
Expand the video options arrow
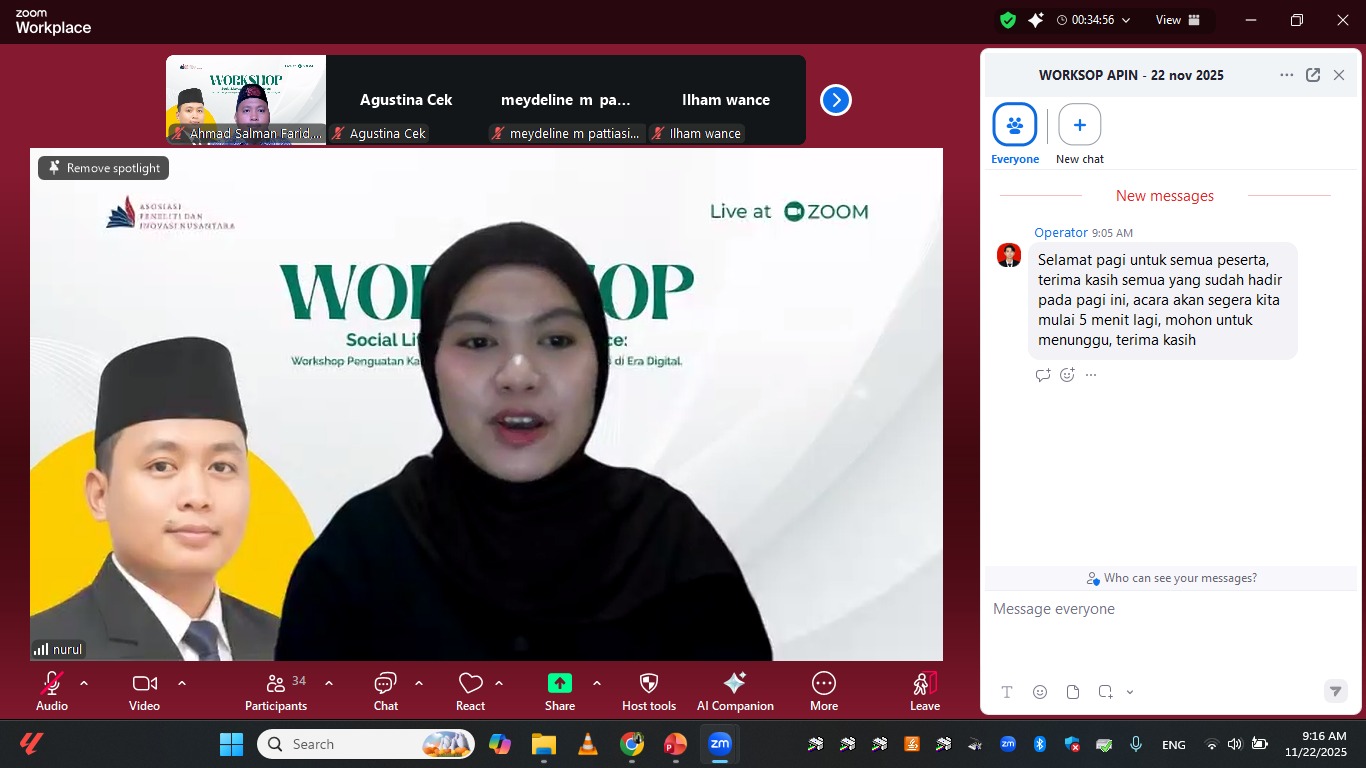[x=182, y=683]
